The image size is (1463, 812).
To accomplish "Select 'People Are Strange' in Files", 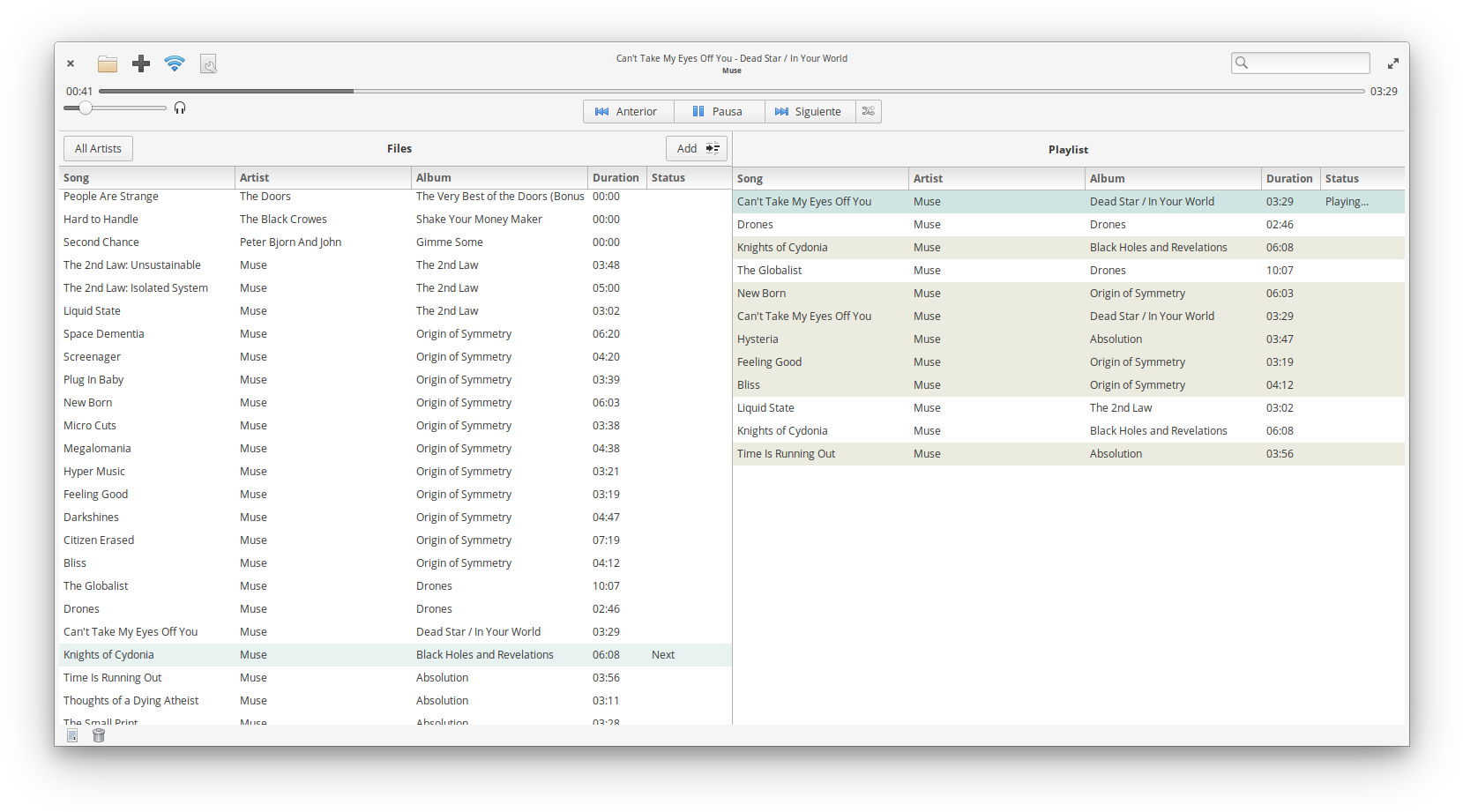I will point(395,197).
